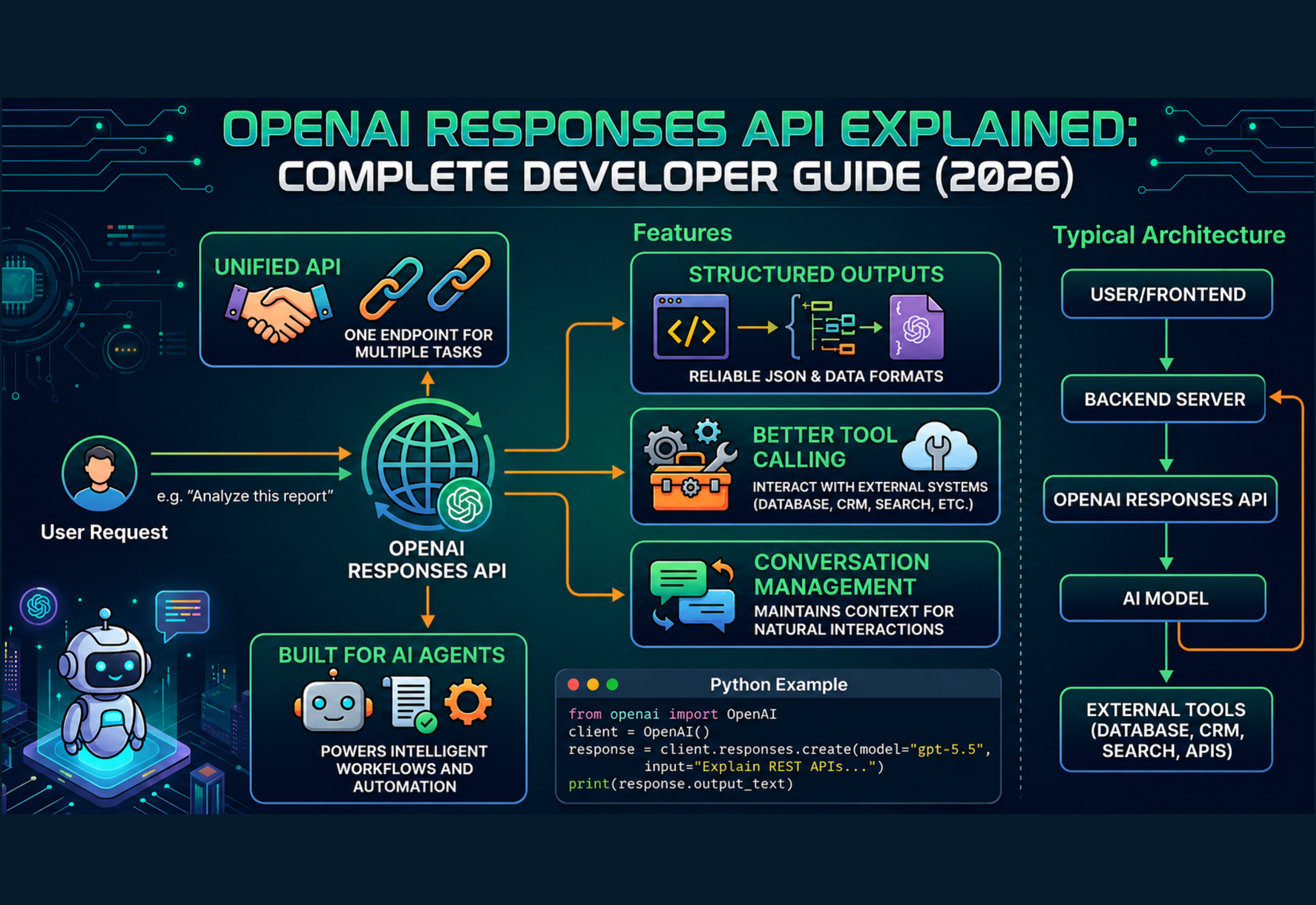The height and width of the screenshot is (905, 1316).
Task: Click the orange toolbox icon
Action: 690,481
